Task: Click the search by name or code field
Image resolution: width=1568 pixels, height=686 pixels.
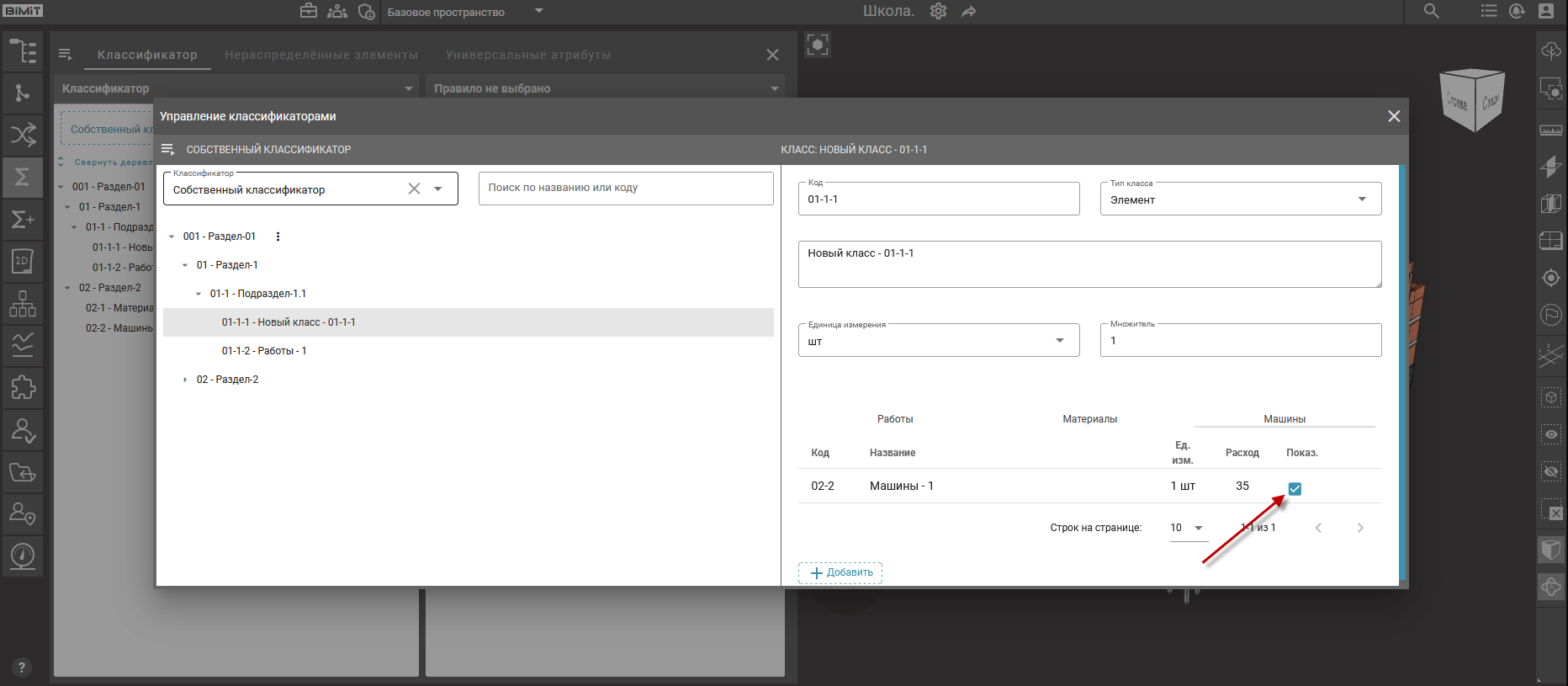Action: 625,188
